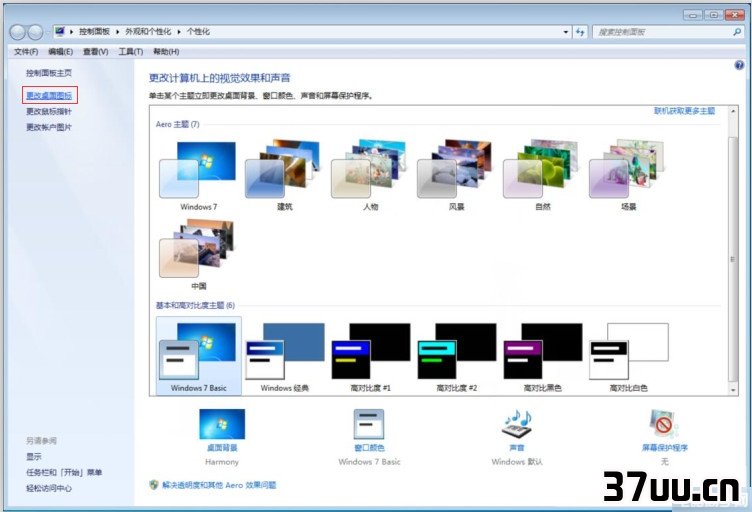Click the 外观和个性化 breadcrumb
The image size is (752, 512).
pyautogui.click(x=148, y=32)
